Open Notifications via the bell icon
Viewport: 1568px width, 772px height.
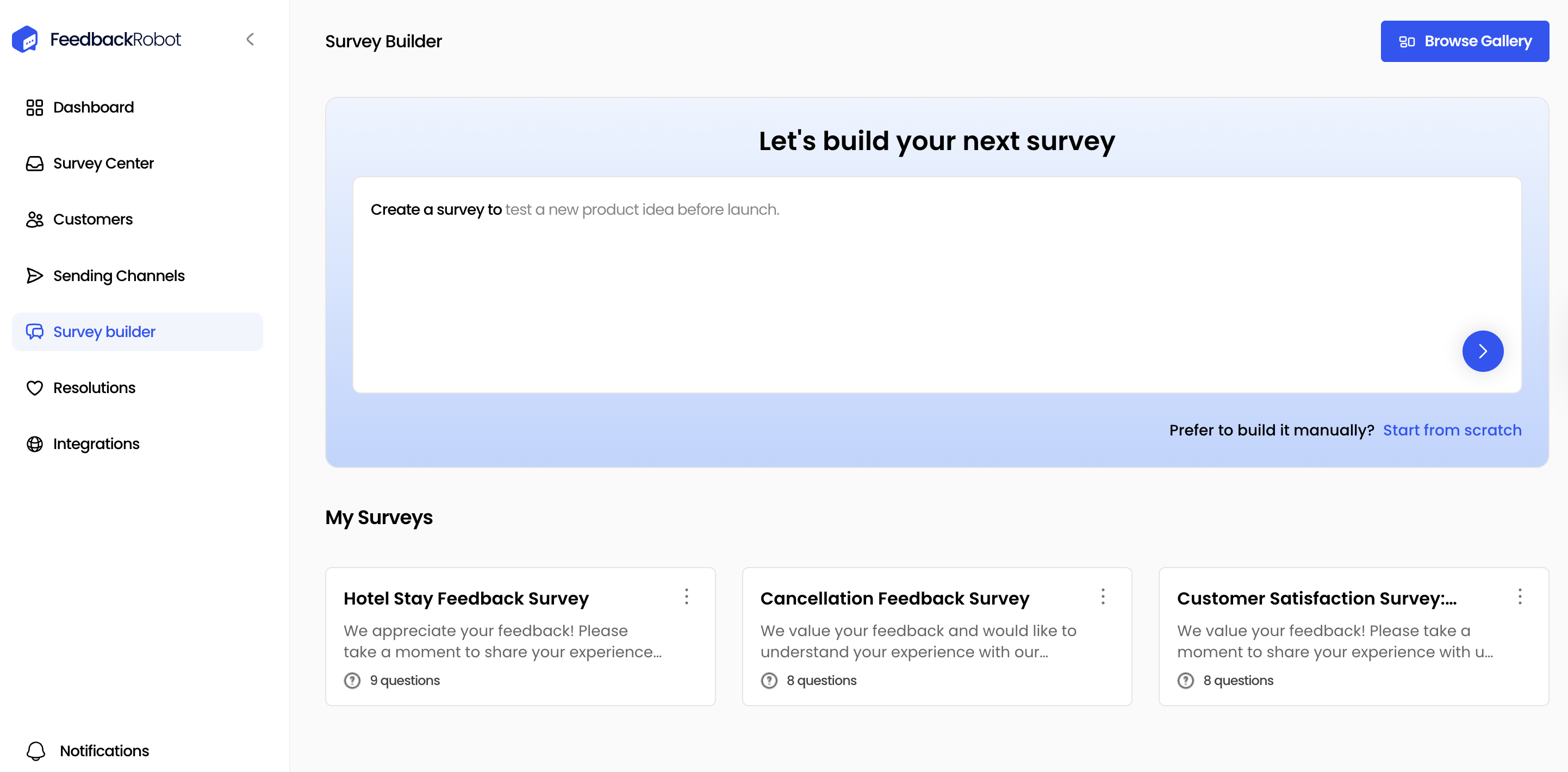36,751
